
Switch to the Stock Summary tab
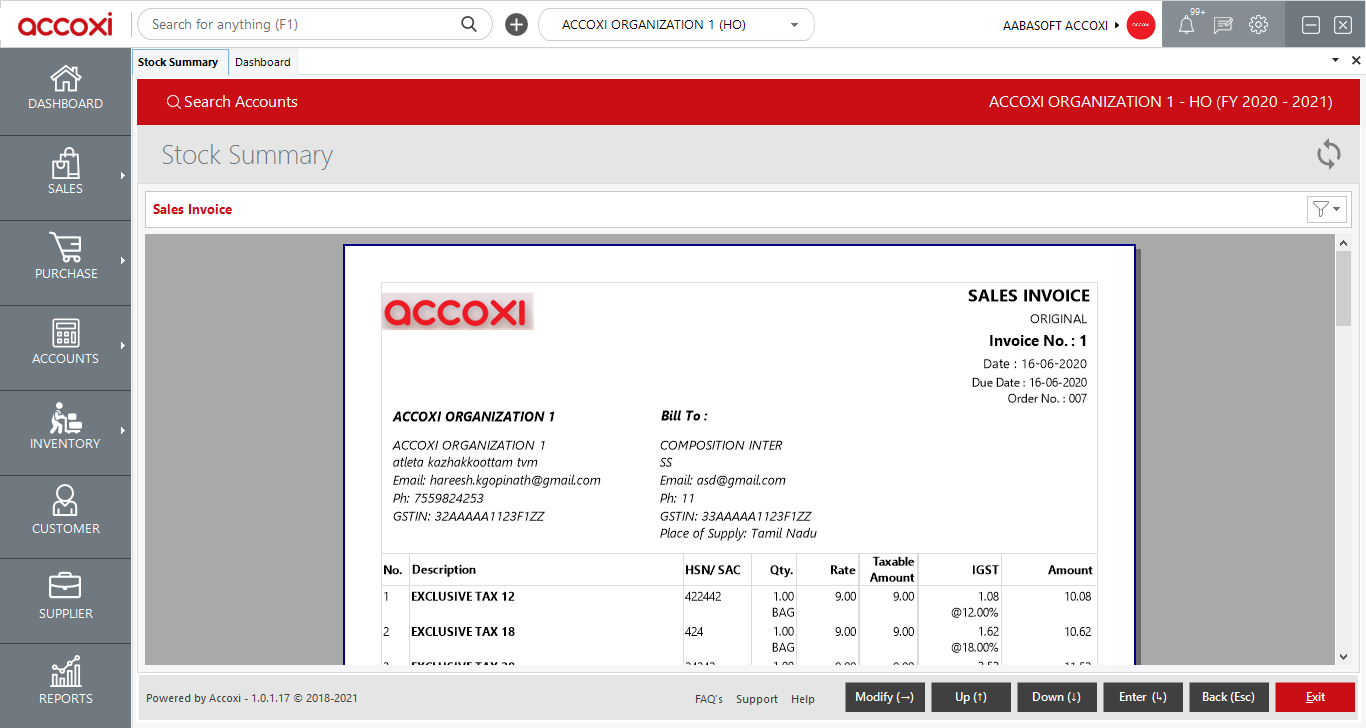coord(181,62)
